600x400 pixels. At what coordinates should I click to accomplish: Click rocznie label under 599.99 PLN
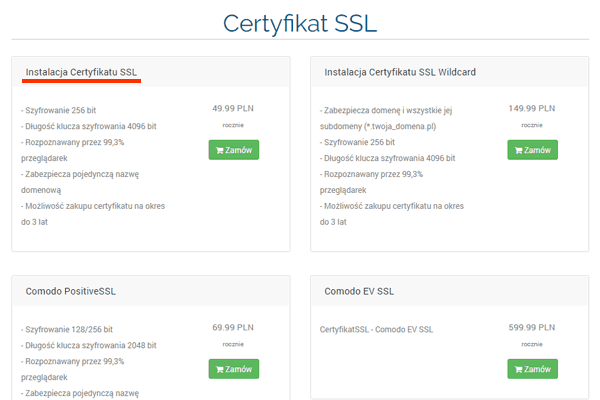coord(532,344)
